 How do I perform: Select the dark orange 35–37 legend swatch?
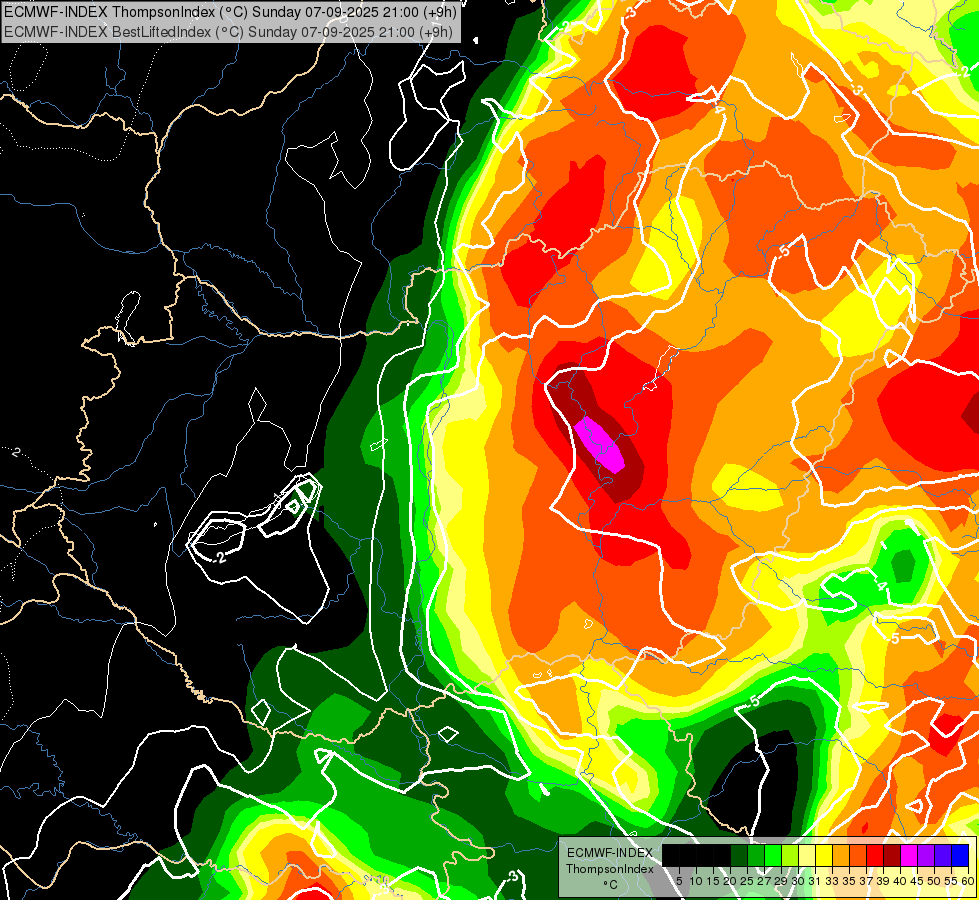858,855
